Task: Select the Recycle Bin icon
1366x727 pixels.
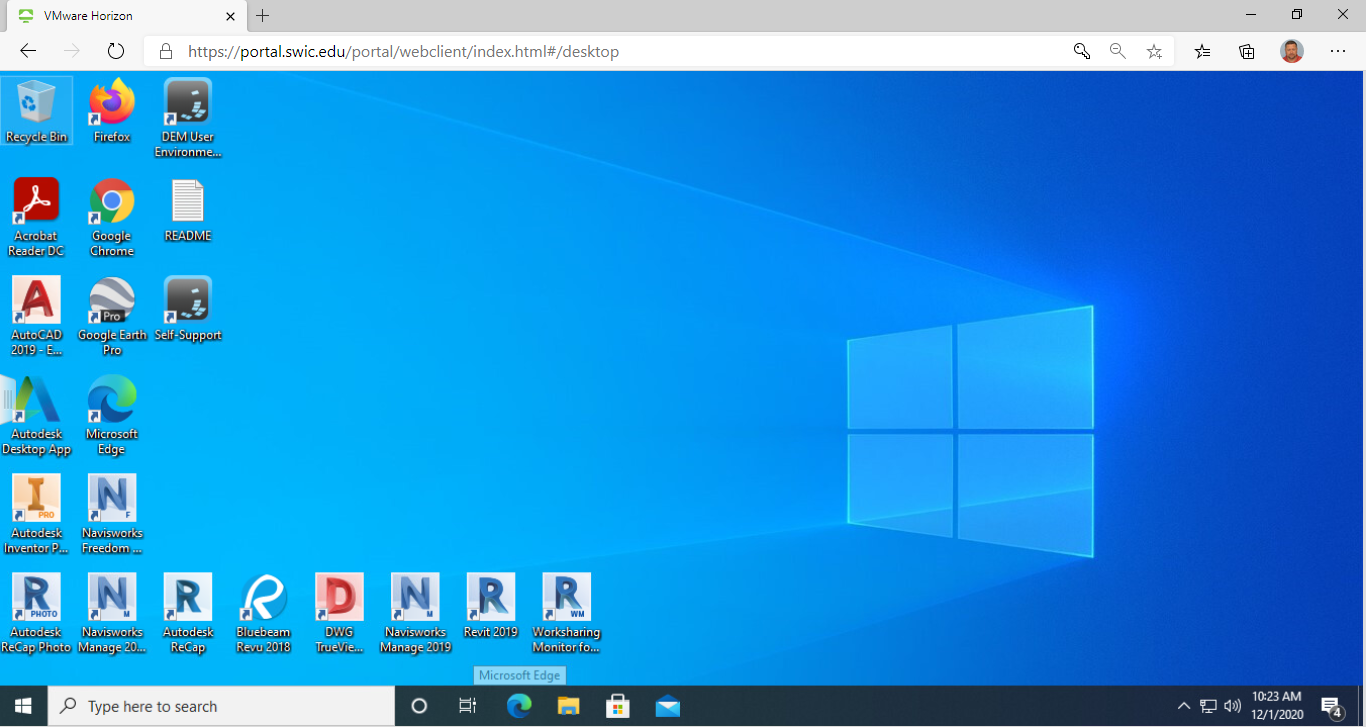Action: point(37,103)
